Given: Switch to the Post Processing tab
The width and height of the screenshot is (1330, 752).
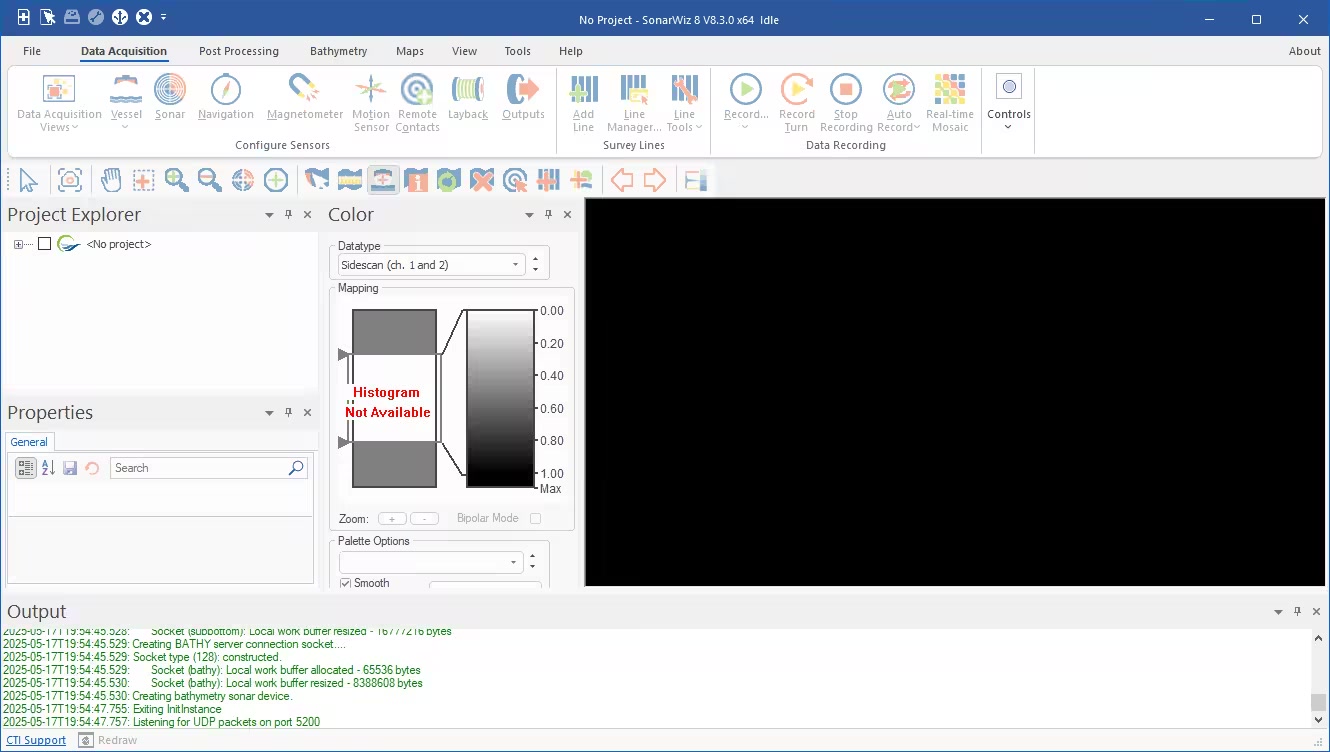Looking at the screenshot, I should click(x=238, y=51).
